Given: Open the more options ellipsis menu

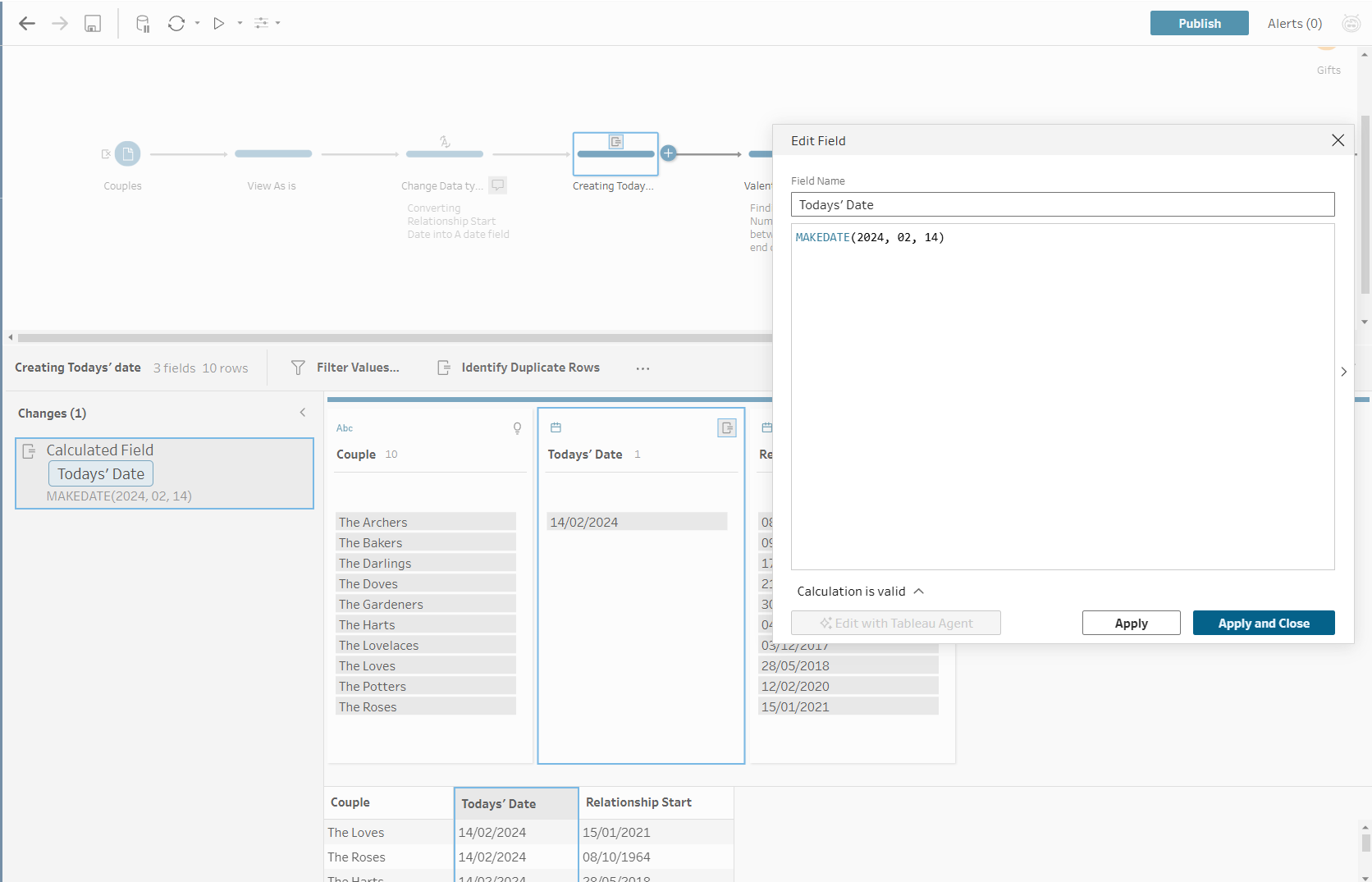Looking at the screenshot, I should 643,368.
